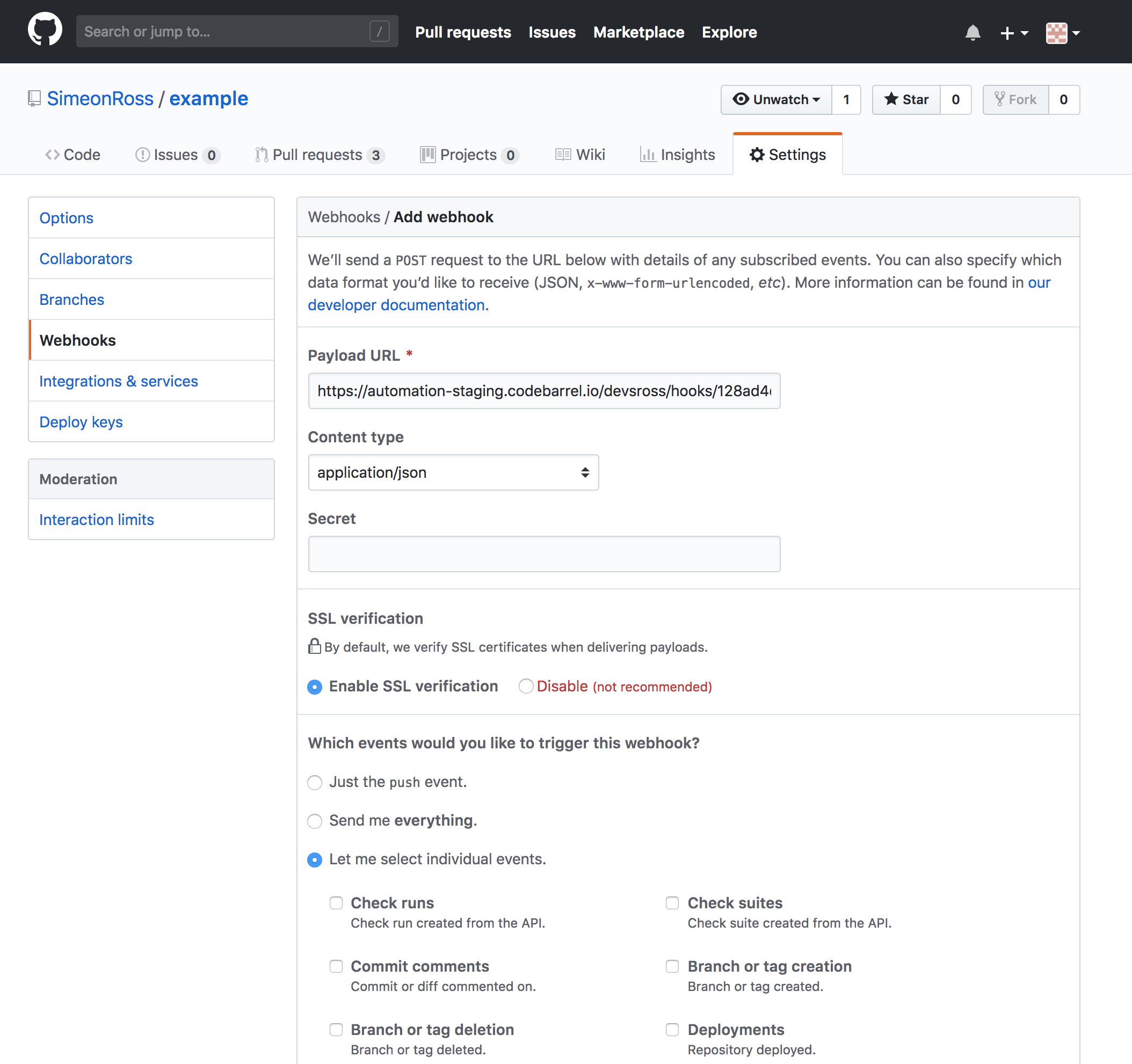The image size is (1132, 1064).
Task: Choose Send me everything option
Action: [x=314, y=820]
